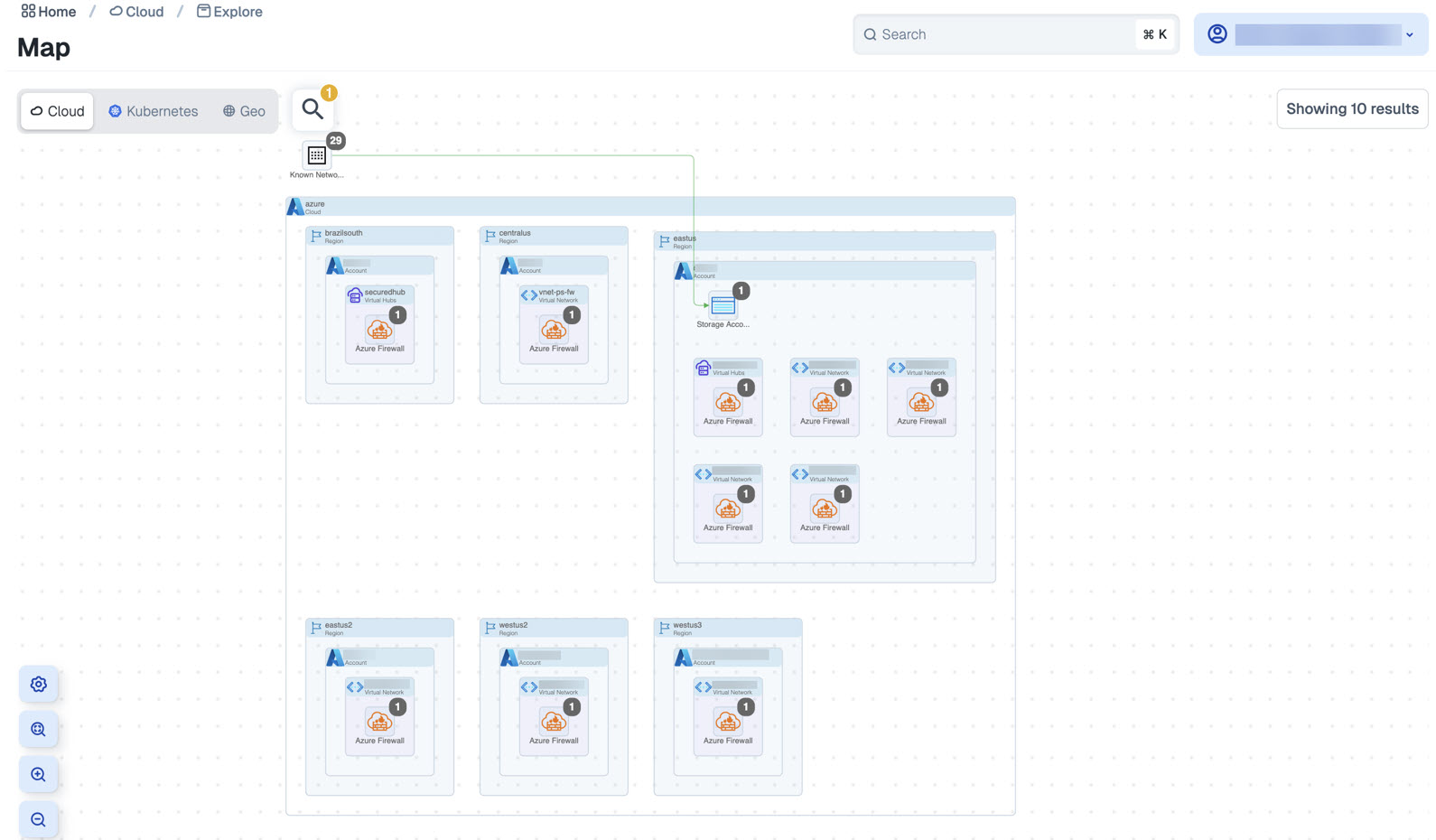Click Azure account logo in westus3
The height and width of the screenshot is (840, 1436).
click(684, 658)
